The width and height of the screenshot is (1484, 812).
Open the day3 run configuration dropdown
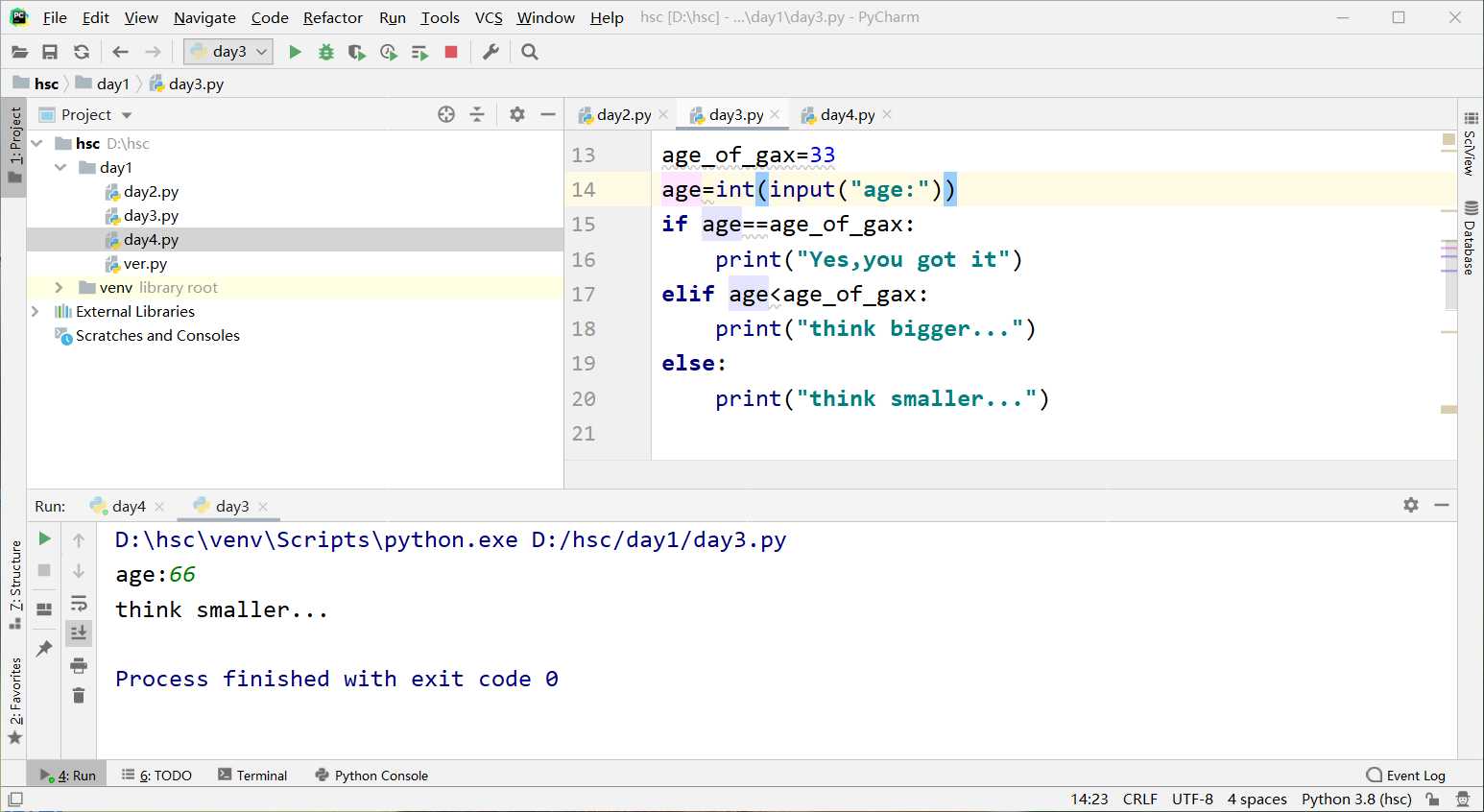pyautogui.click(x=228, y=52)
